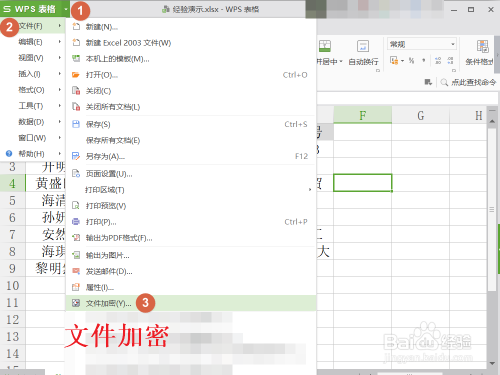
Task: Expand the 打印区域(T) submenu arrow
Action: [x=310, y=190]
